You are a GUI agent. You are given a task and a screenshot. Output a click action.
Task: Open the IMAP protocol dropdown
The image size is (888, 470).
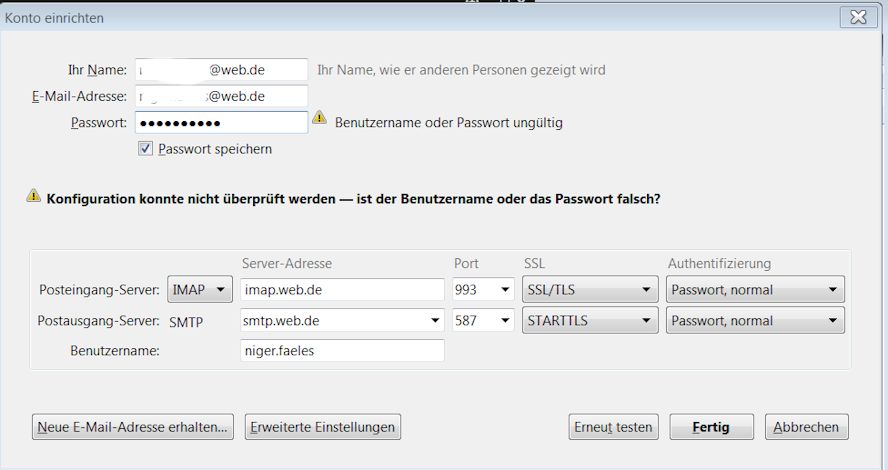(200, 290)
